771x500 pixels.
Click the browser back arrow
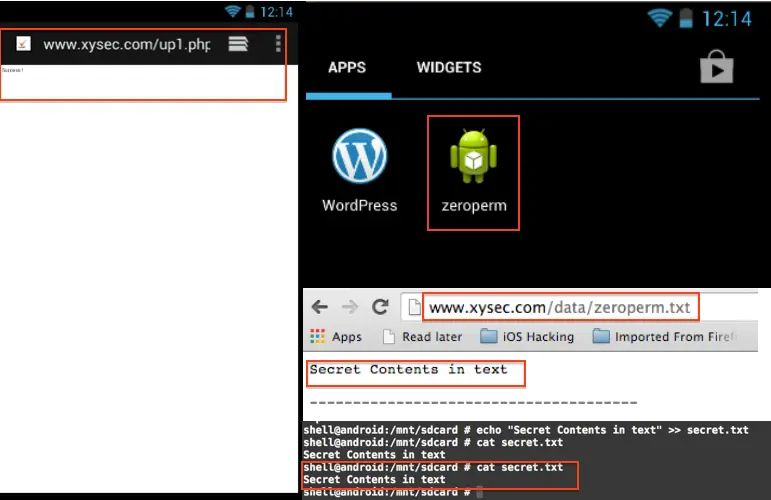tap(320, 307)
